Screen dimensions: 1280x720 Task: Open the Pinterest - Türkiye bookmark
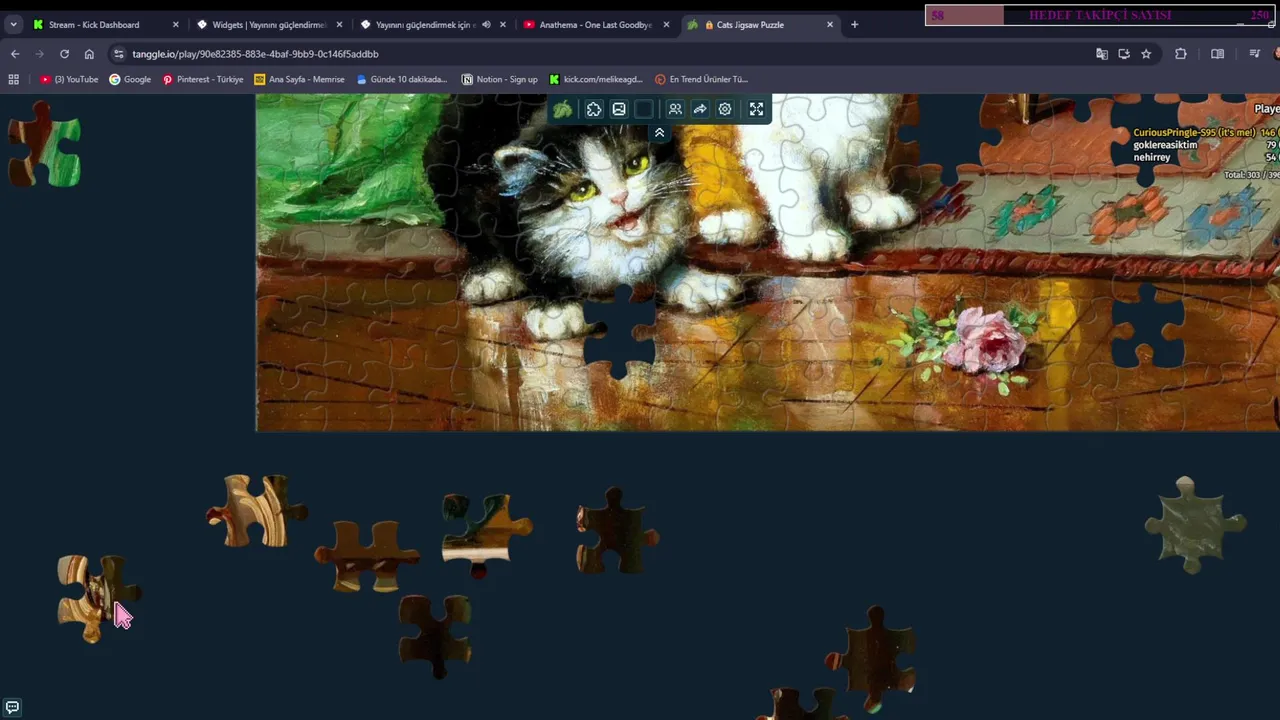(x=203, y=79)
